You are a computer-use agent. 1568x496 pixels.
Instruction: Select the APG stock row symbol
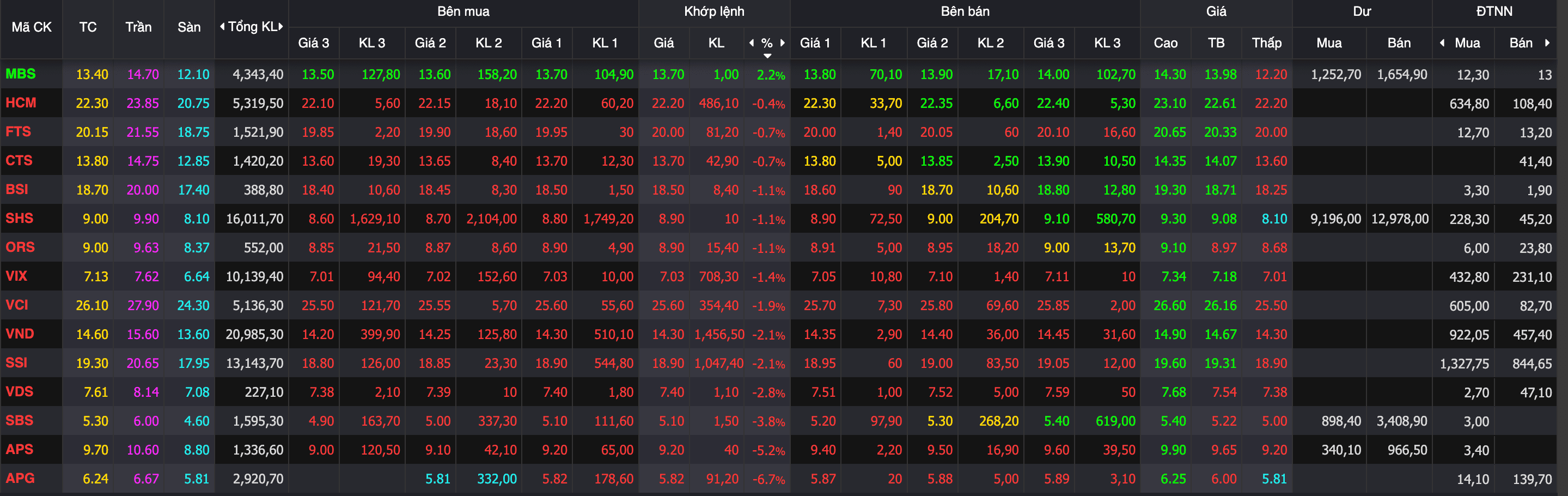coord(20,479)
